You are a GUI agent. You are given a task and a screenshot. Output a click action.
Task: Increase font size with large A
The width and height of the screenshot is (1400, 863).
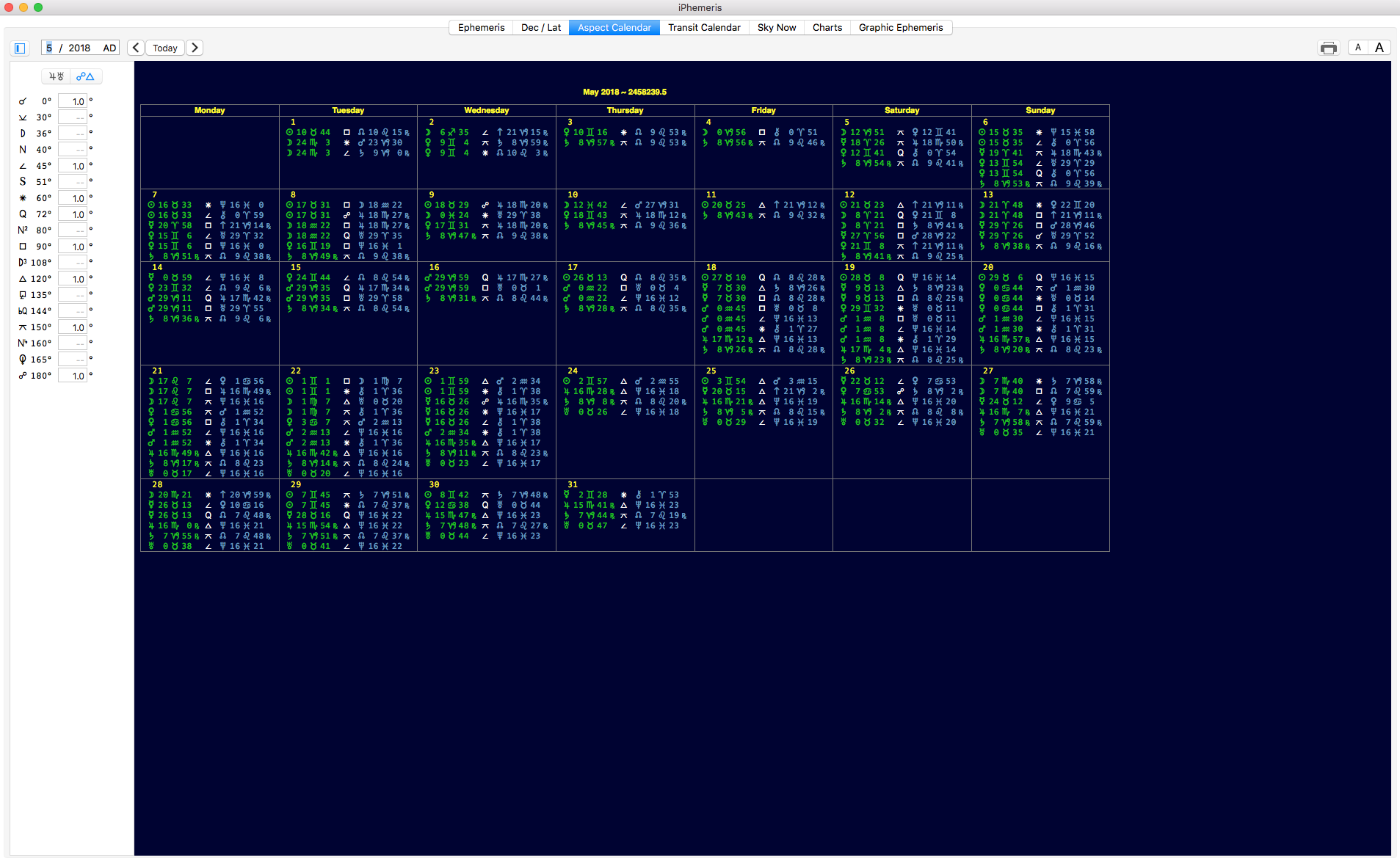pyautogui.click(x=1379, y=48)
